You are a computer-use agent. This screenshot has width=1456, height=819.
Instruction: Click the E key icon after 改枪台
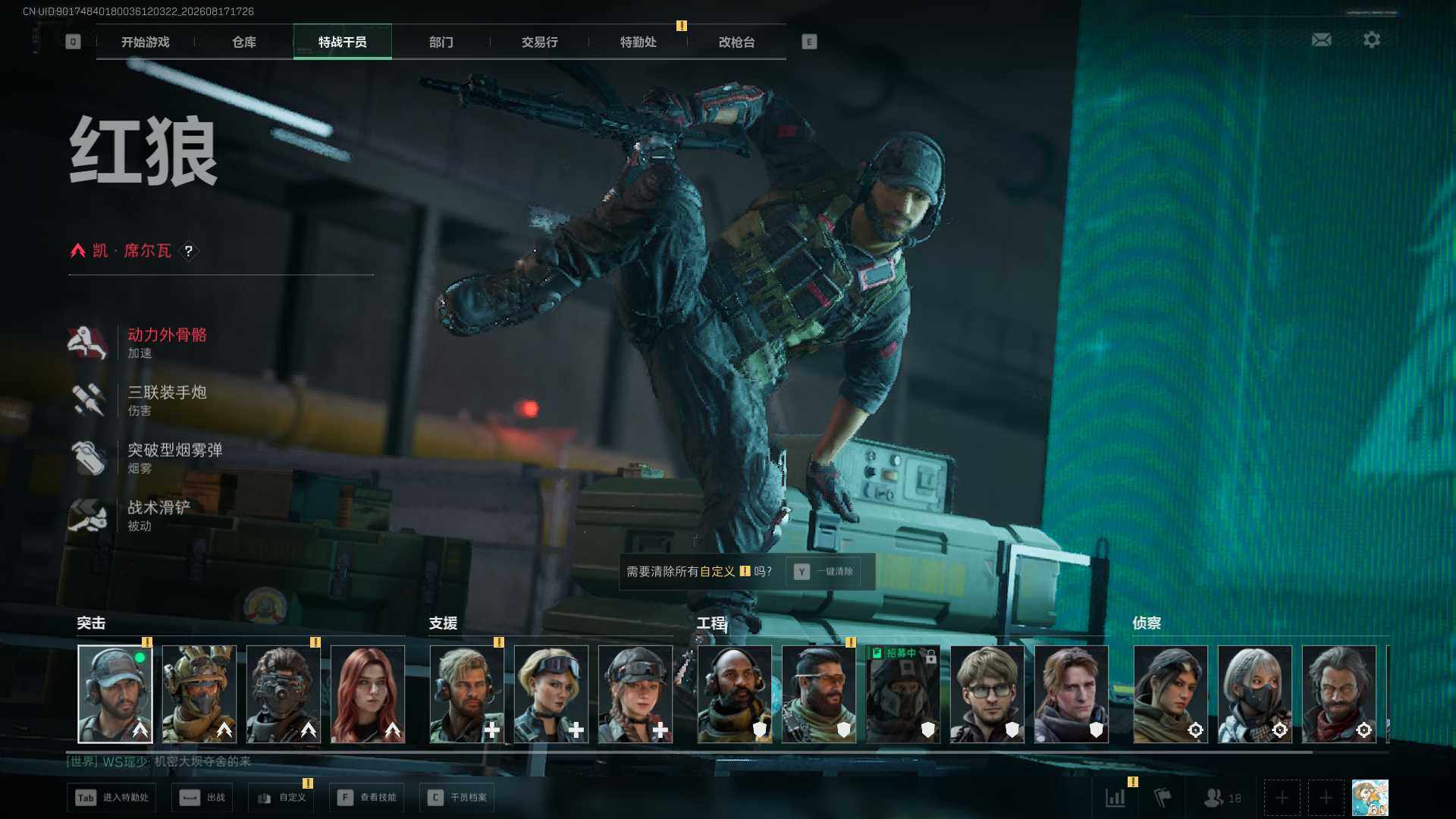pyautogui.click(x=809, y=42)
